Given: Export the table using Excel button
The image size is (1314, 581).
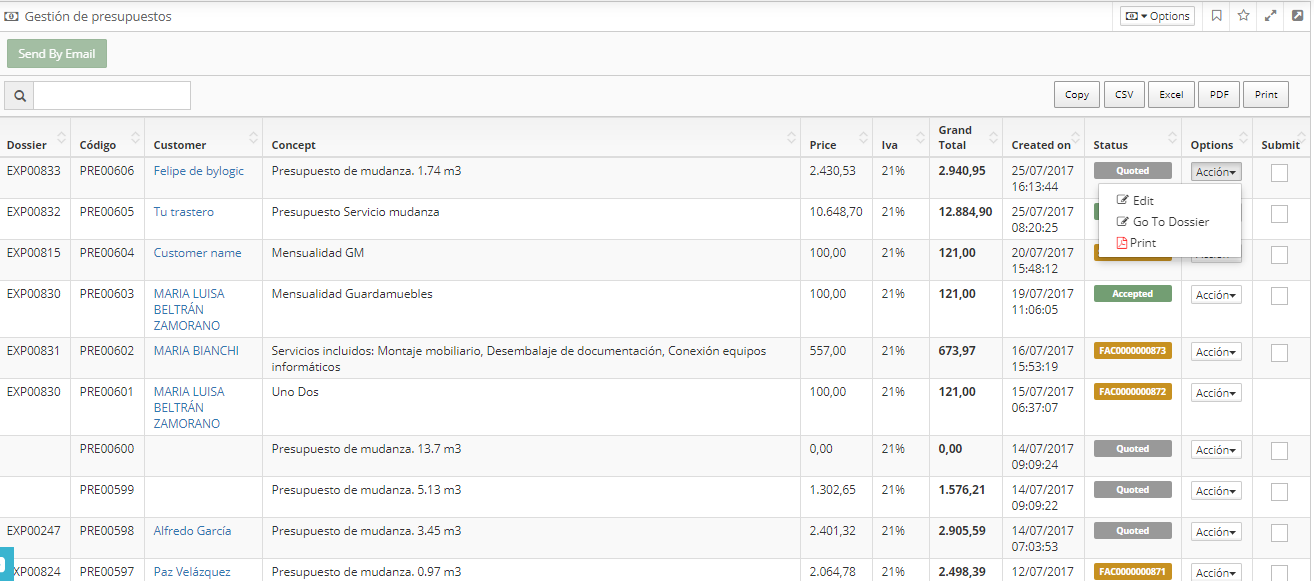Looking at the screenshot, I should pyautogui.click(x=1171, y=95).
